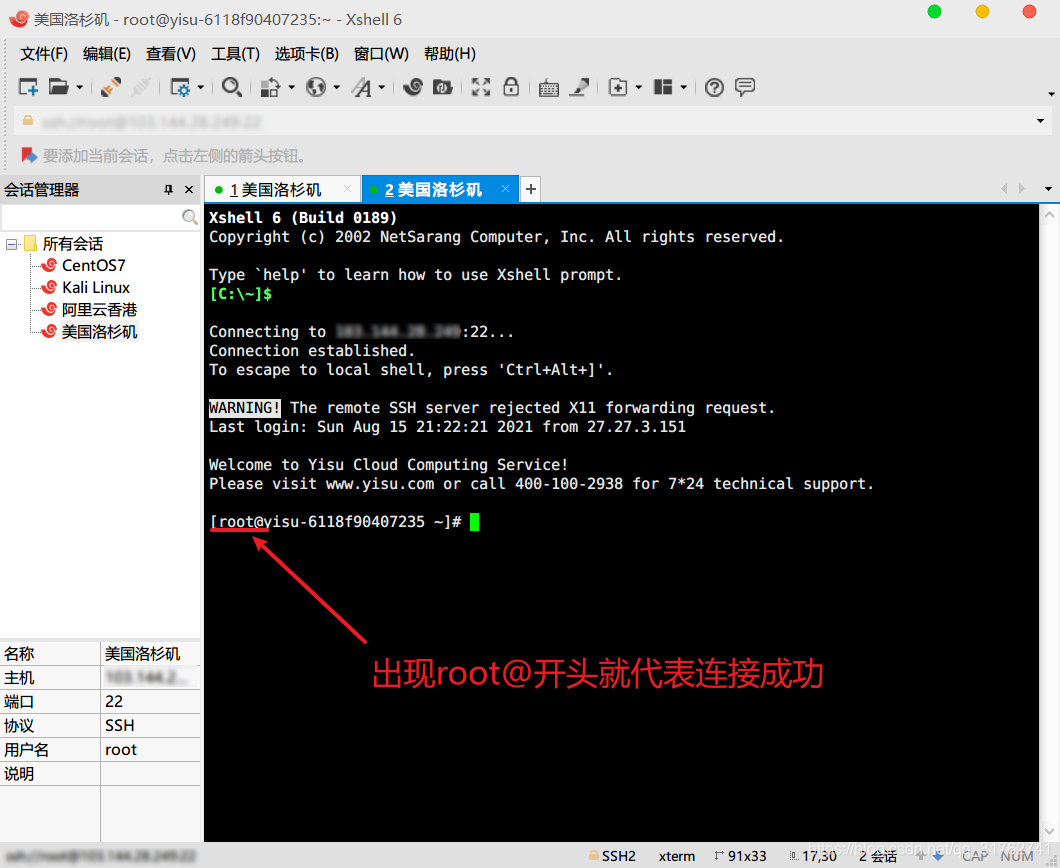
Task: Open the 工具(T) menu
Action: [235, 53]
